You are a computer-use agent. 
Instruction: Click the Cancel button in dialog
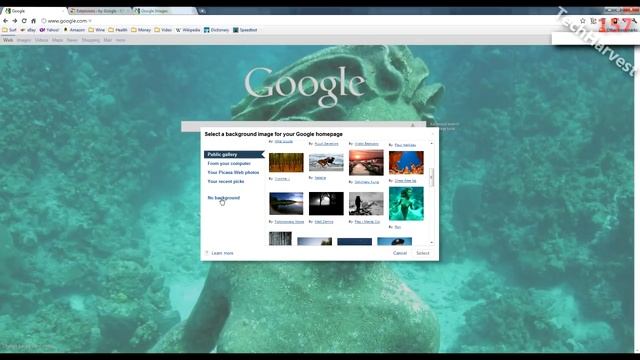tap(400, 253)
